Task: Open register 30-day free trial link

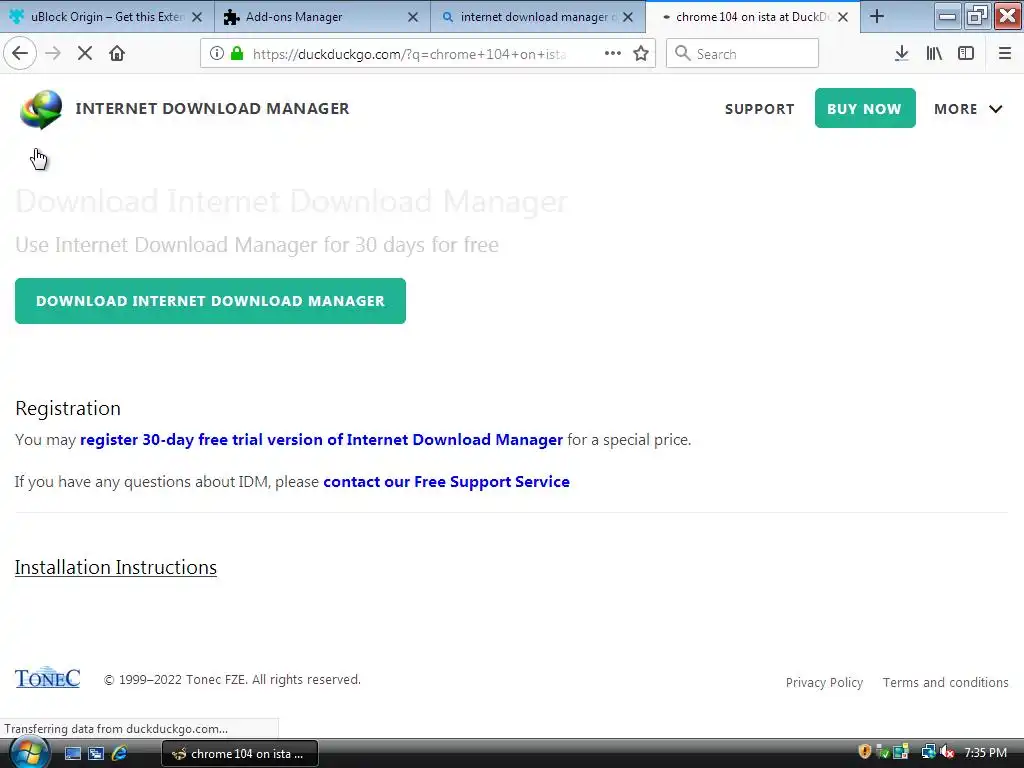Action: pyautogui.click(x=321, y=440)
